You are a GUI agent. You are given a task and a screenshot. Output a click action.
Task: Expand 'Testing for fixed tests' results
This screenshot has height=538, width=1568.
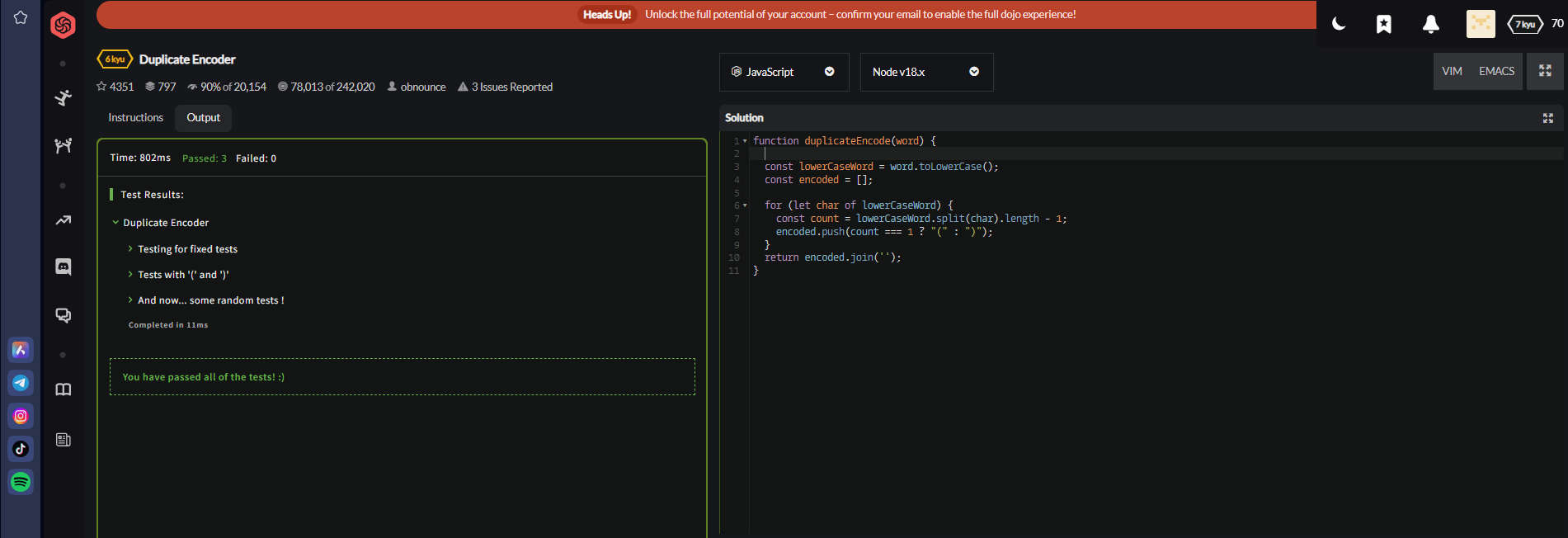point(187,249)
